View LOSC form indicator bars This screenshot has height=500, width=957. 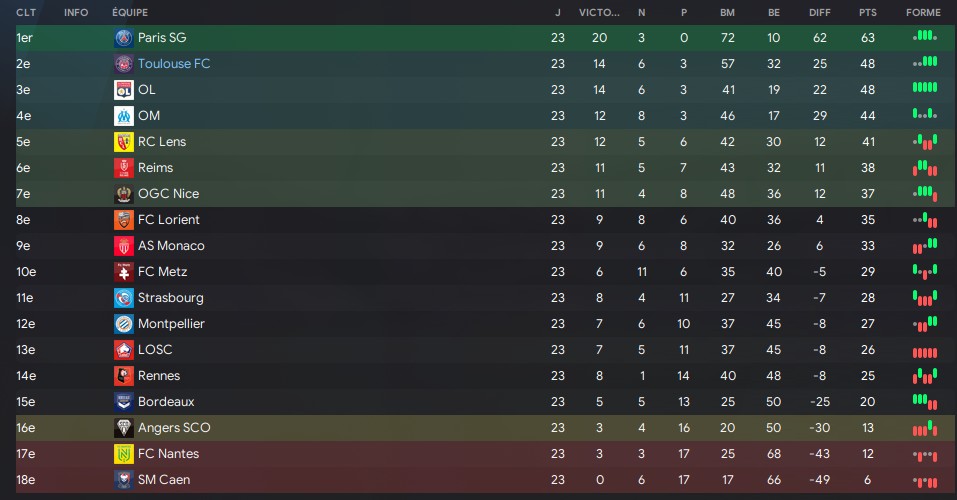point(925,352)
